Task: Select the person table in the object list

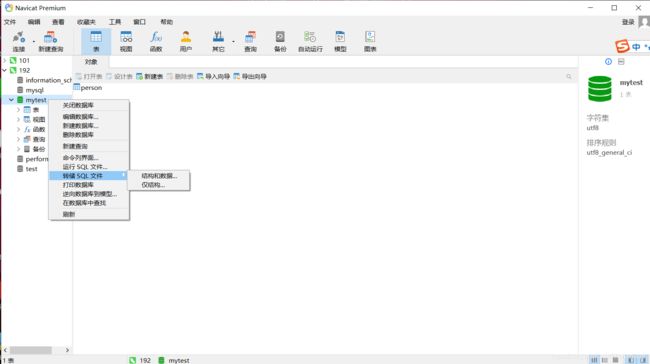Action: pos(88,87)
